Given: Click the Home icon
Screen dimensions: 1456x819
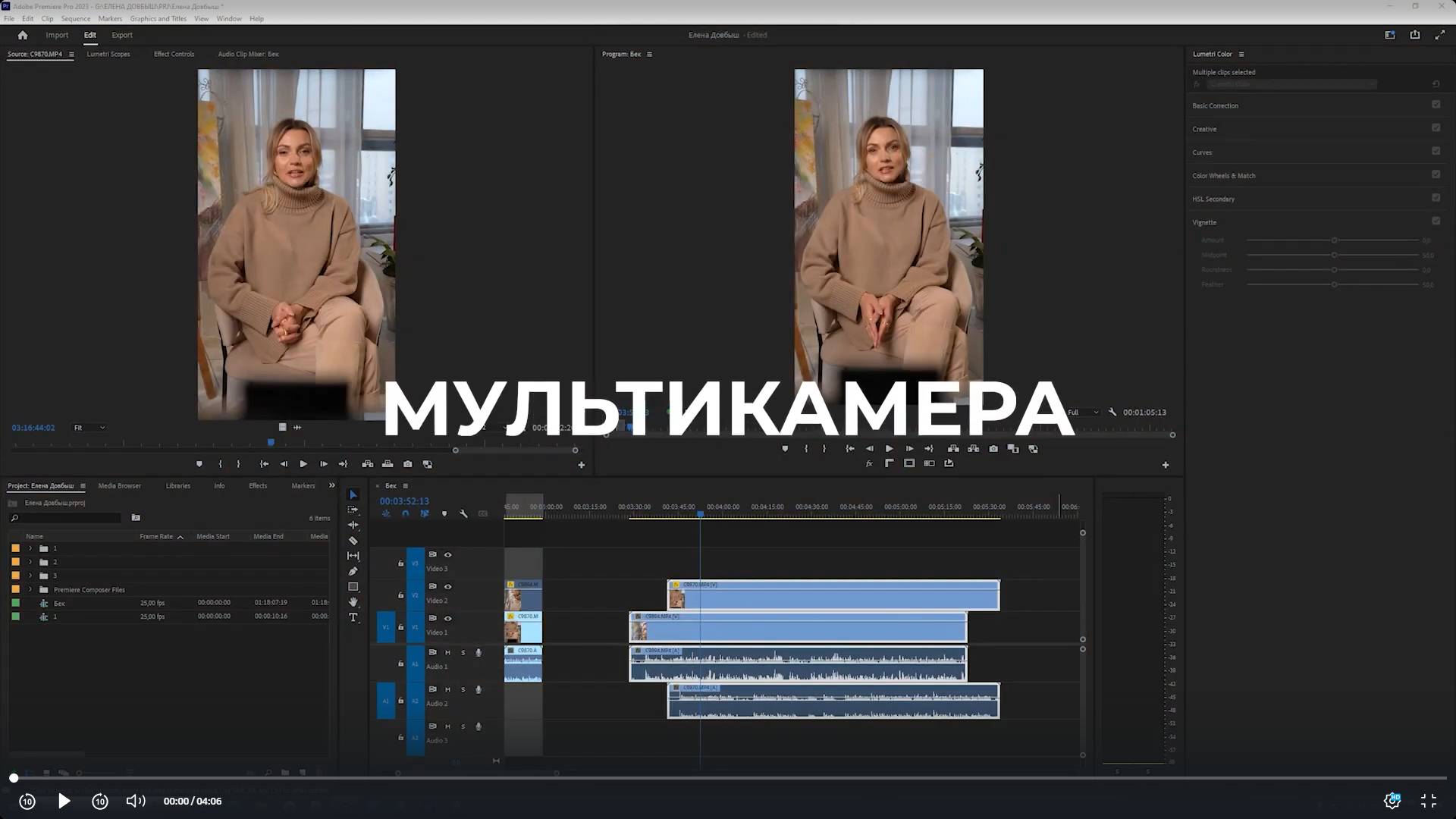Looking at the screenshot, I should pos(23,35).
